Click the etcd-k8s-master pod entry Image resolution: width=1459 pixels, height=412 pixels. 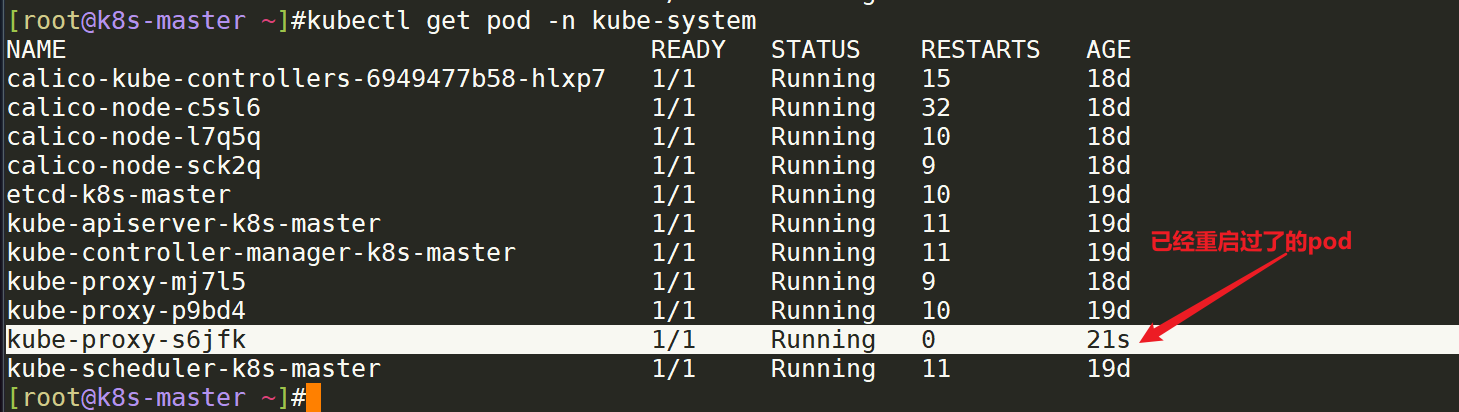pyautogui.click(x=119, y=195)
